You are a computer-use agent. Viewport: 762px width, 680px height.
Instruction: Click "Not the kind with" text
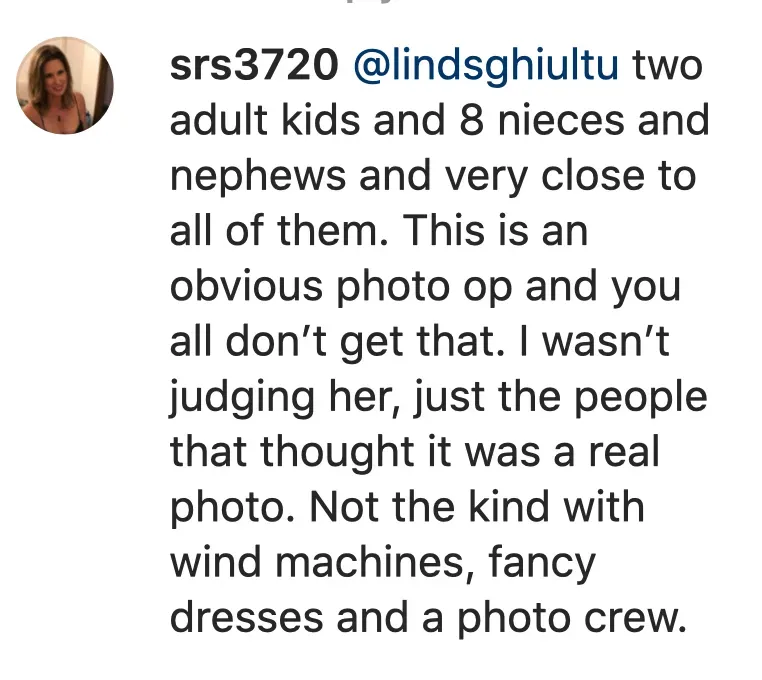point(478,508)
